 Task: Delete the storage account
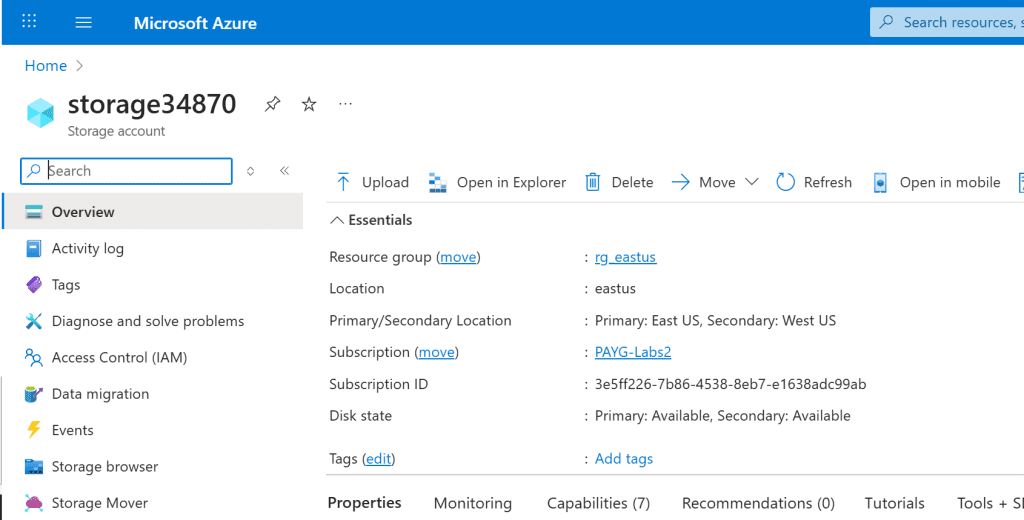[619, 182]
